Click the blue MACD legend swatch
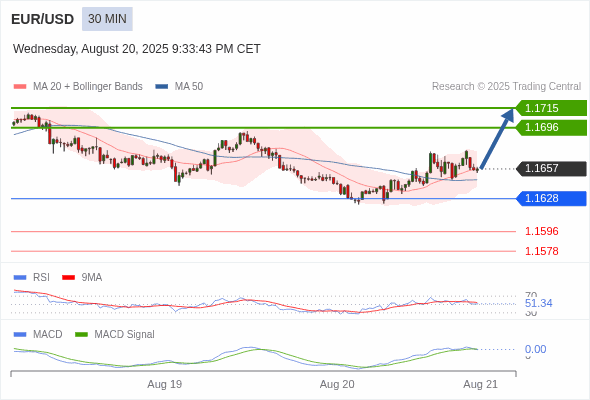Image resolution: width=590 pixels, height=400 pixels. (20, 335)
